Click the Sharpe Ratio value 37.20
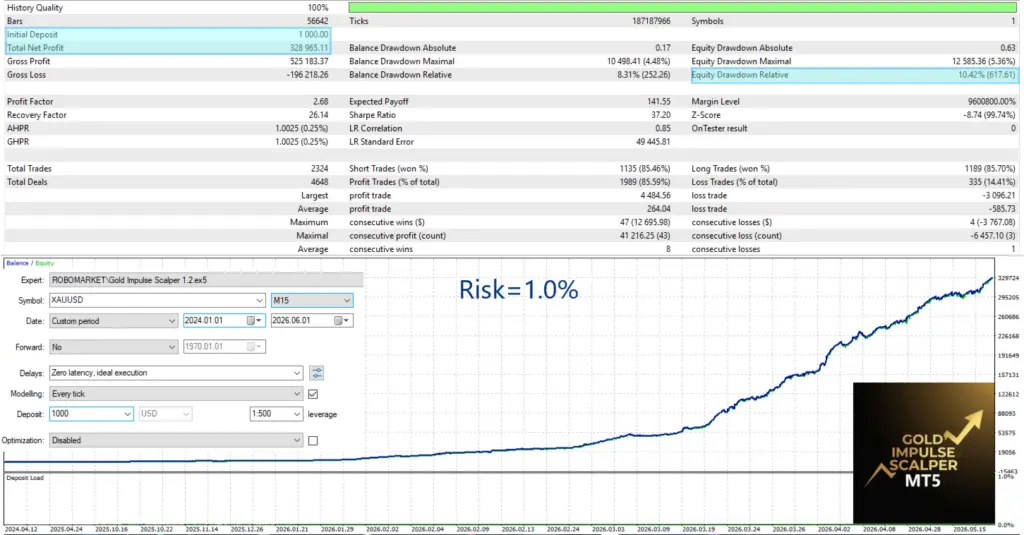 [x=660, y=115]
